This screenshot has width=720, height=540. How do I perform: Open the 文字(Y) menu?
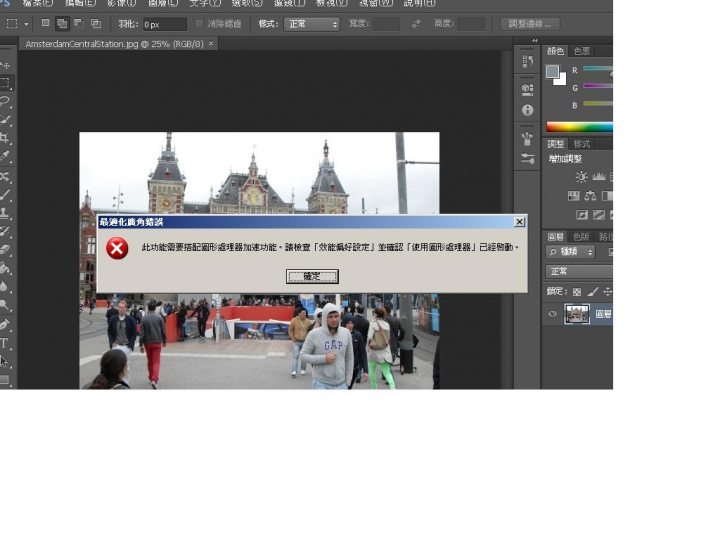click(205, 3)
